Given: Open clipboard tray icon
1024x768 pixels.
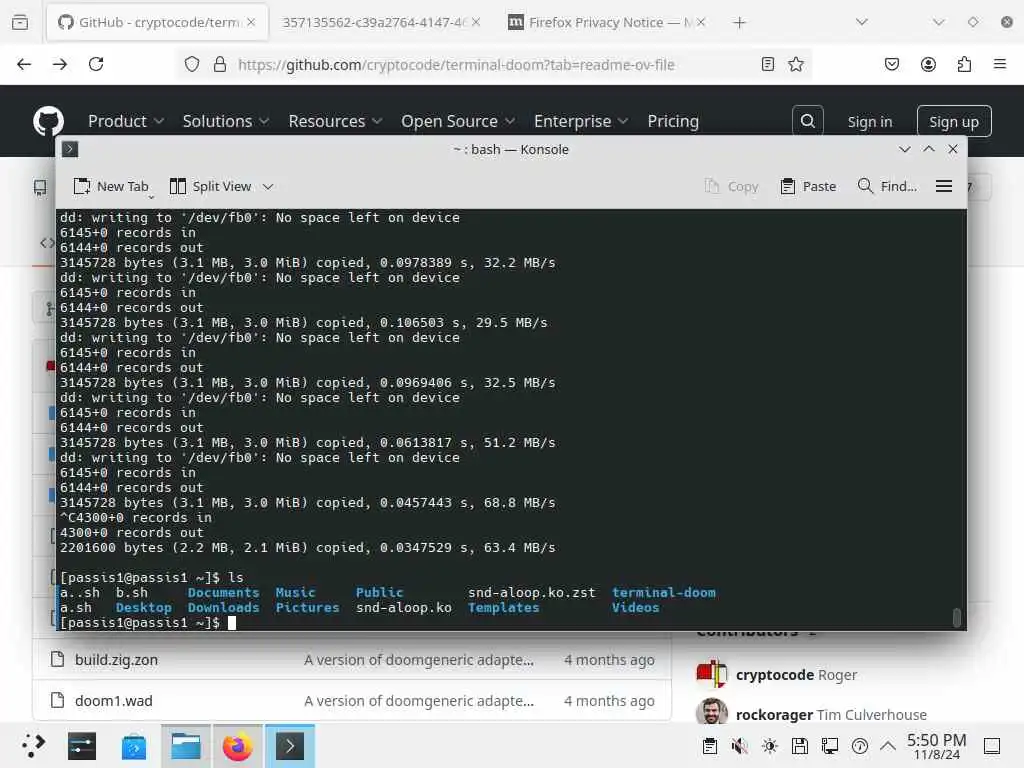Looking at the screenshot, I should (x=710, y=746).
